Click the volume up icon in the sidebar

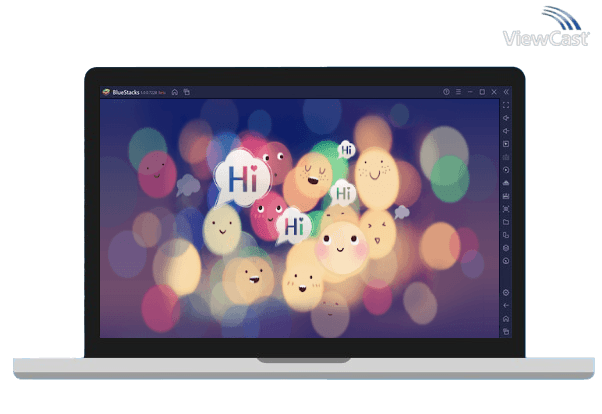[506, 118]
